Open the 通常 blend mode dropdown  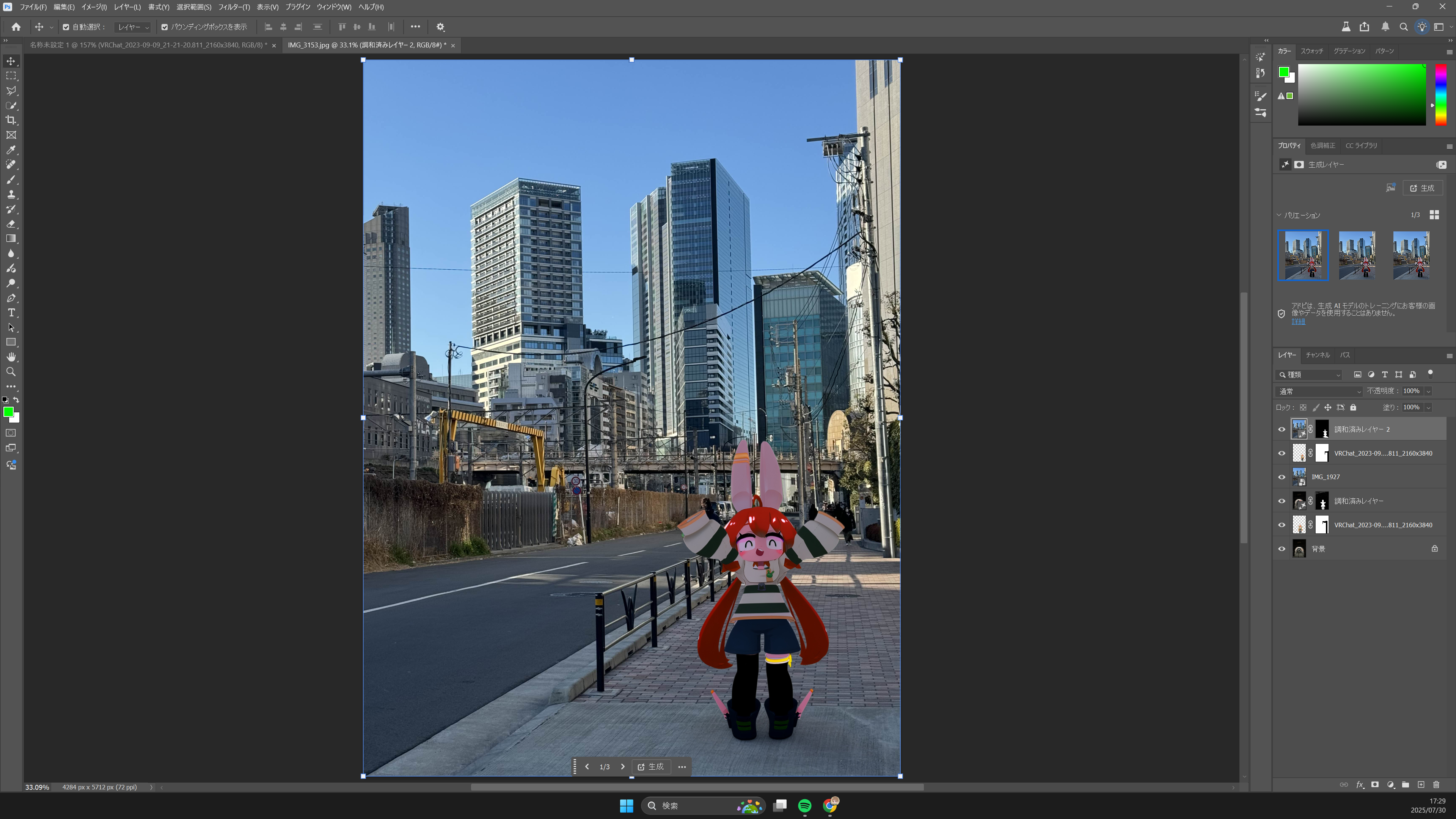click(x=1319, y=391)
